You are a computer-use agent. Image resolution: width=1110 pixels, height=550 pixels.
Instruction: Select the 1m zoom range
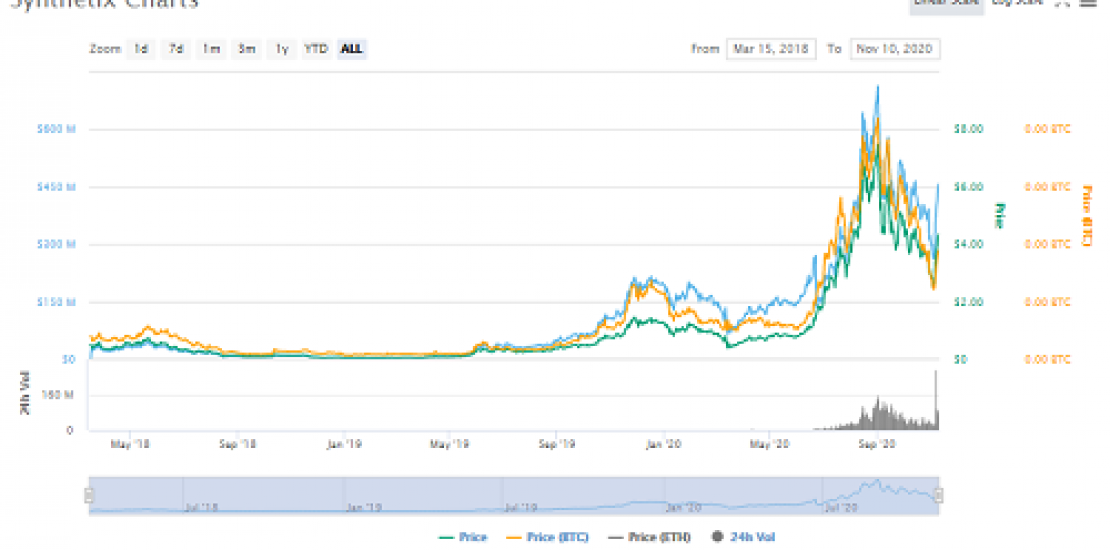pos(210,49)
